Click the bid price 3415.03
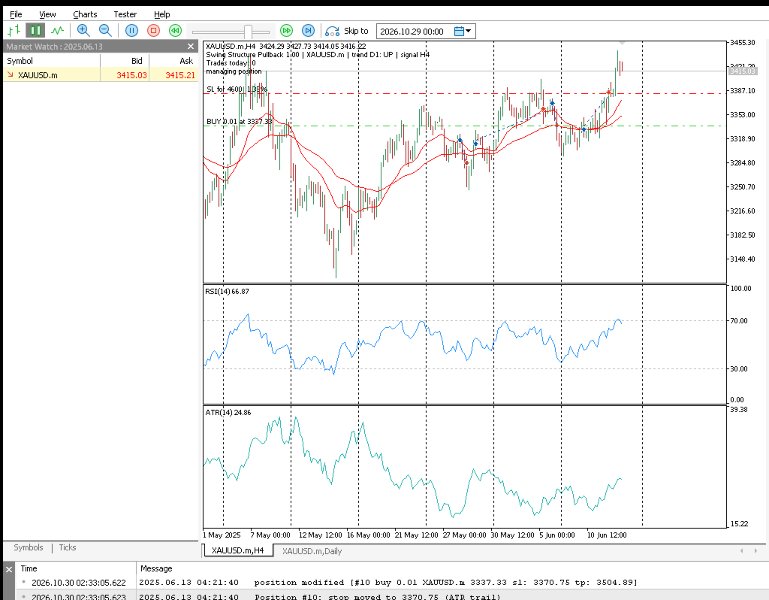The width and height of the screenshot is (769, 600). click(x=131, y=75)
